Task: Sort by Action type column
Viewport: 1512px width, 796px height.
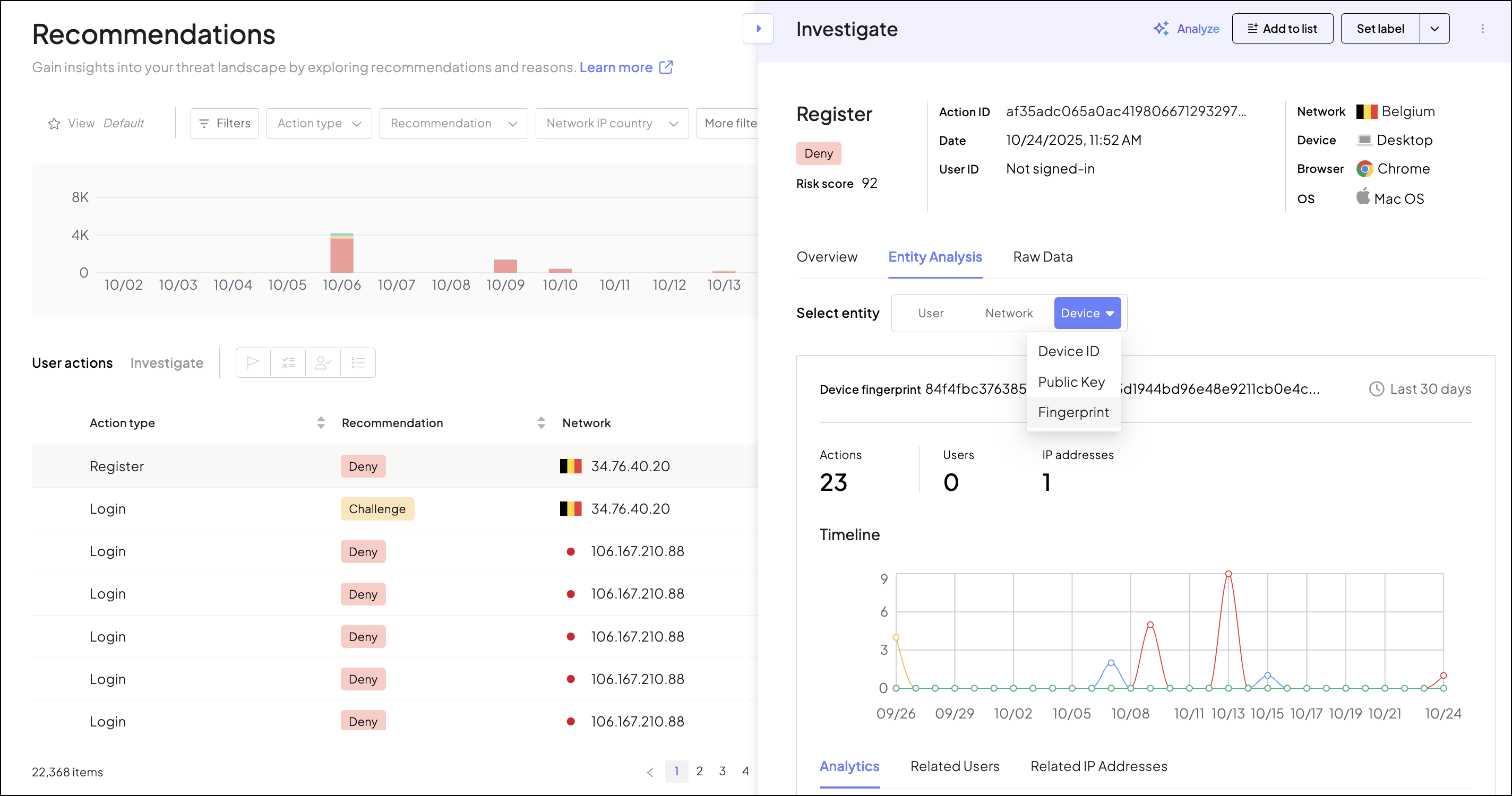Action: tap(321, 423)
